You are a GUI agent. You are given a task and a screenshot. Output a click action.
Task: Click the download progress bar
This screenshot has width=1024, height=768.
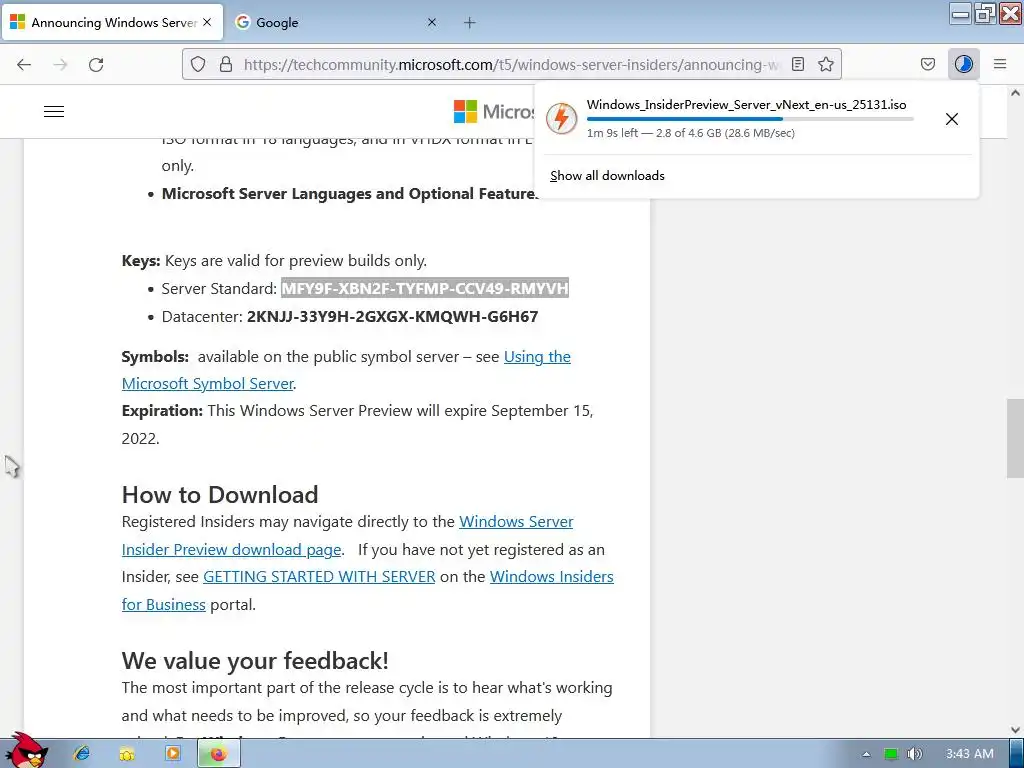tap(750, 119)
